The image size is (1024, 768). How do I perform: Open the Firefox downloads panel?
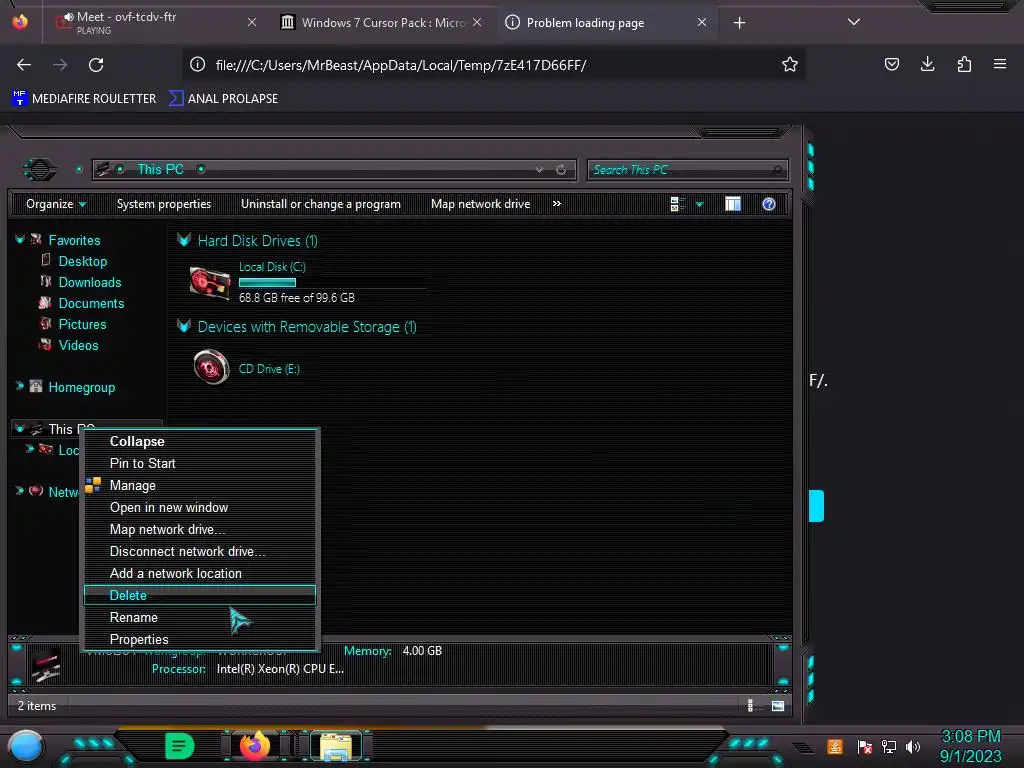coord(927,64)
